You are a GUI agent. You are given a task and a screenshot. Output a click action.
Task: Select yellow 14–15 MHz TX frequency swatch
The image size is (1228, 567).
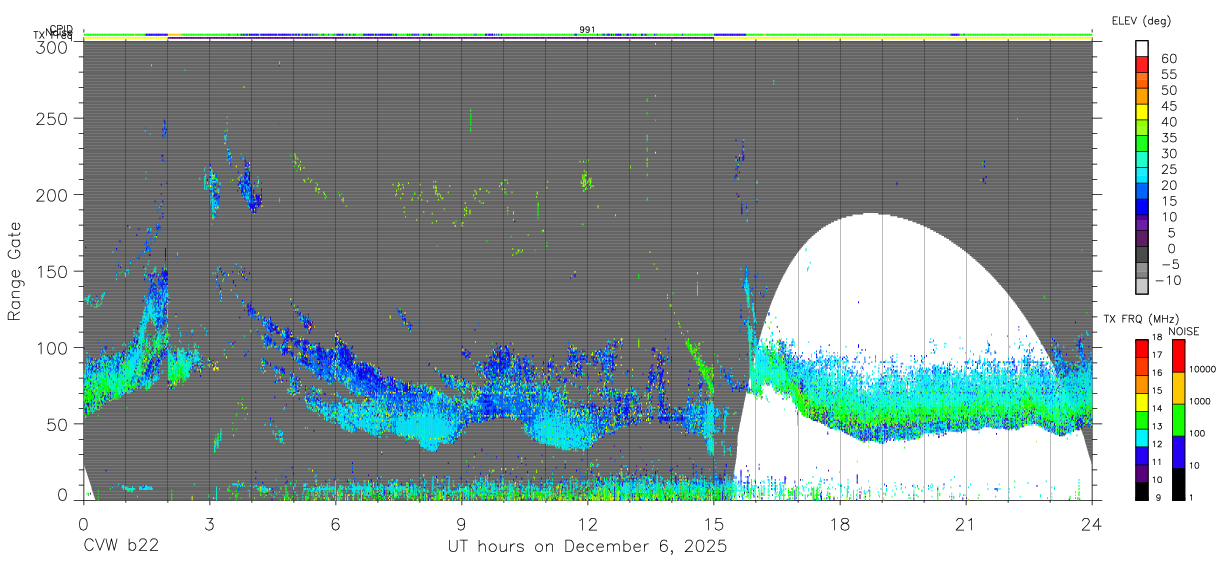[1142, 401]
